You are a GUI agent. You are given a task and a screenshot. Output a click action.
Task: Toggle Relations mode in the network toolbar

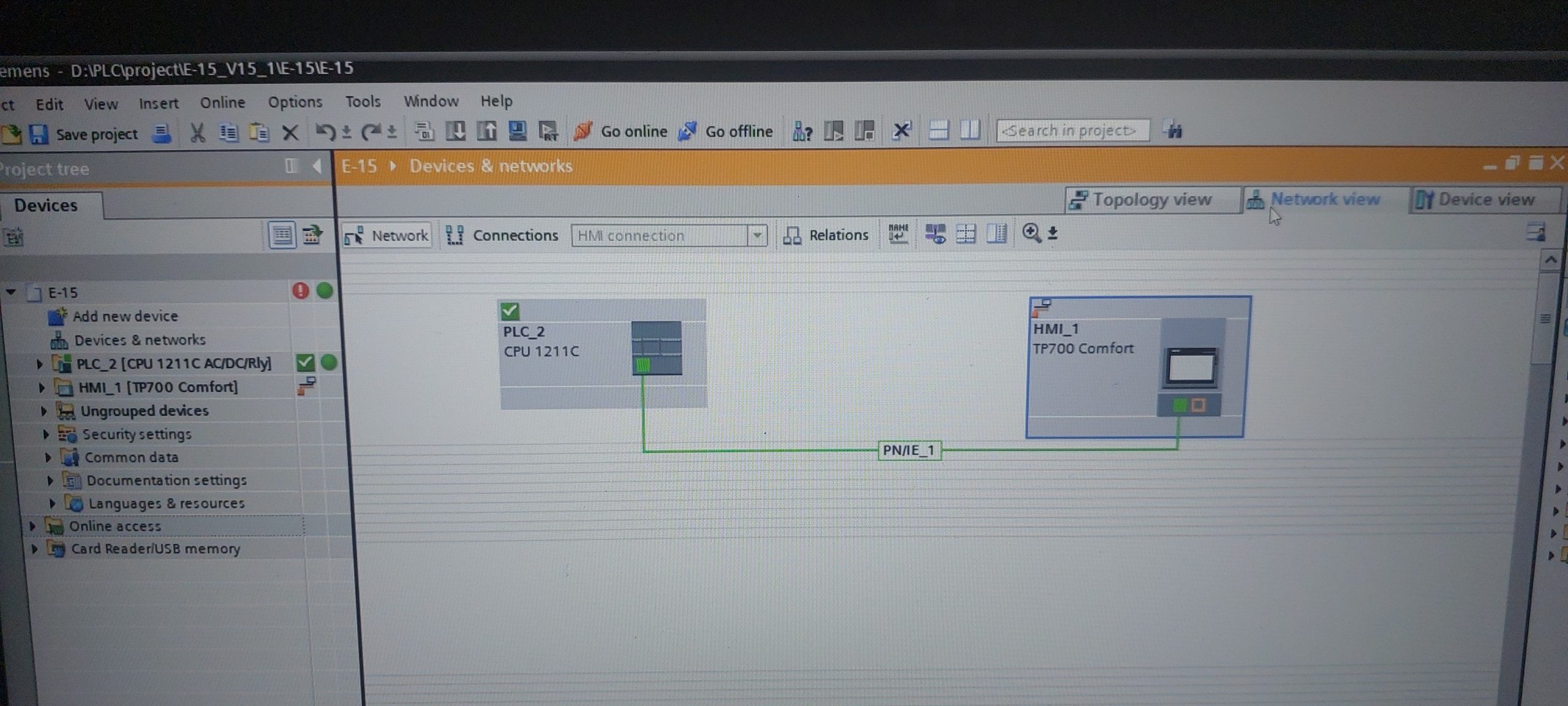tap(826, 235)
